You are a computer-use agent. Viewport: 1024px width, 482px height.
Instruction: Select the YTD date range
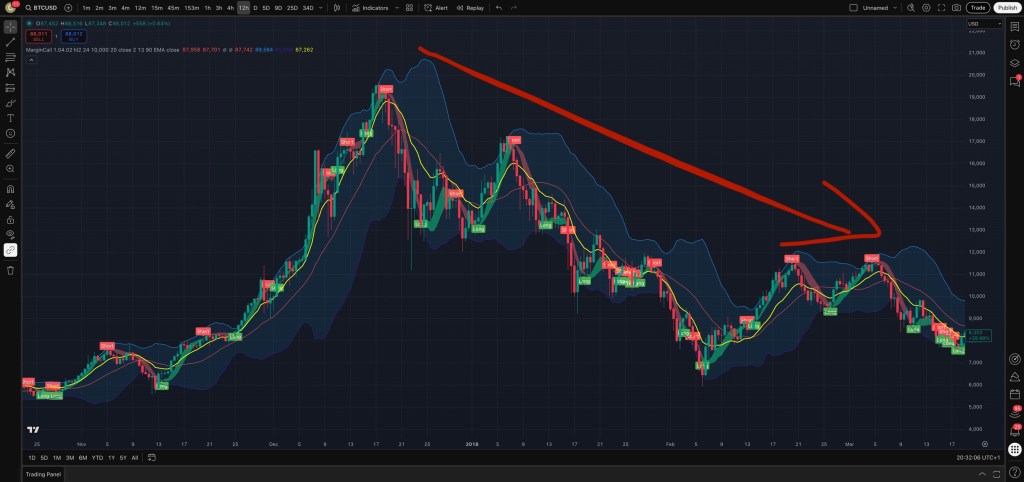97,458
